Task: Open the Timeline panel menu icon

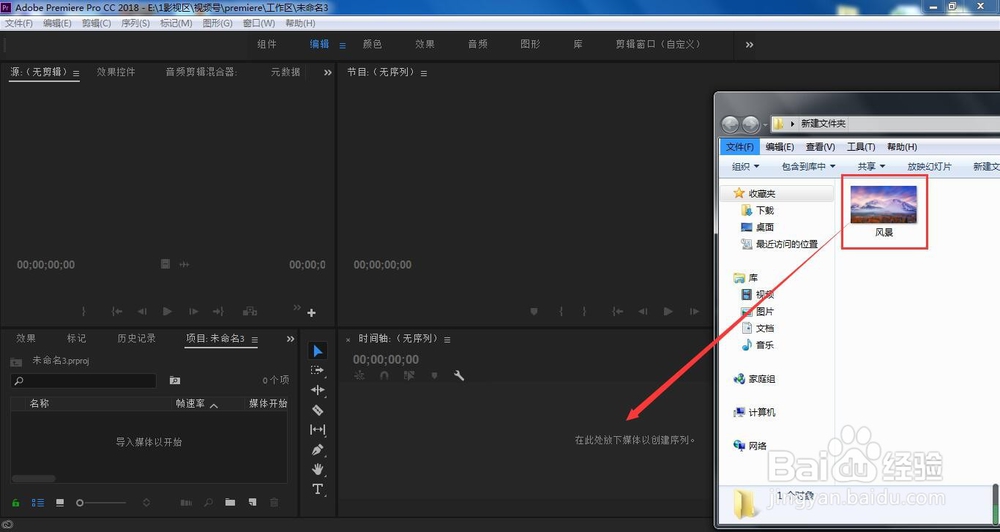Action: pos(447,339)
